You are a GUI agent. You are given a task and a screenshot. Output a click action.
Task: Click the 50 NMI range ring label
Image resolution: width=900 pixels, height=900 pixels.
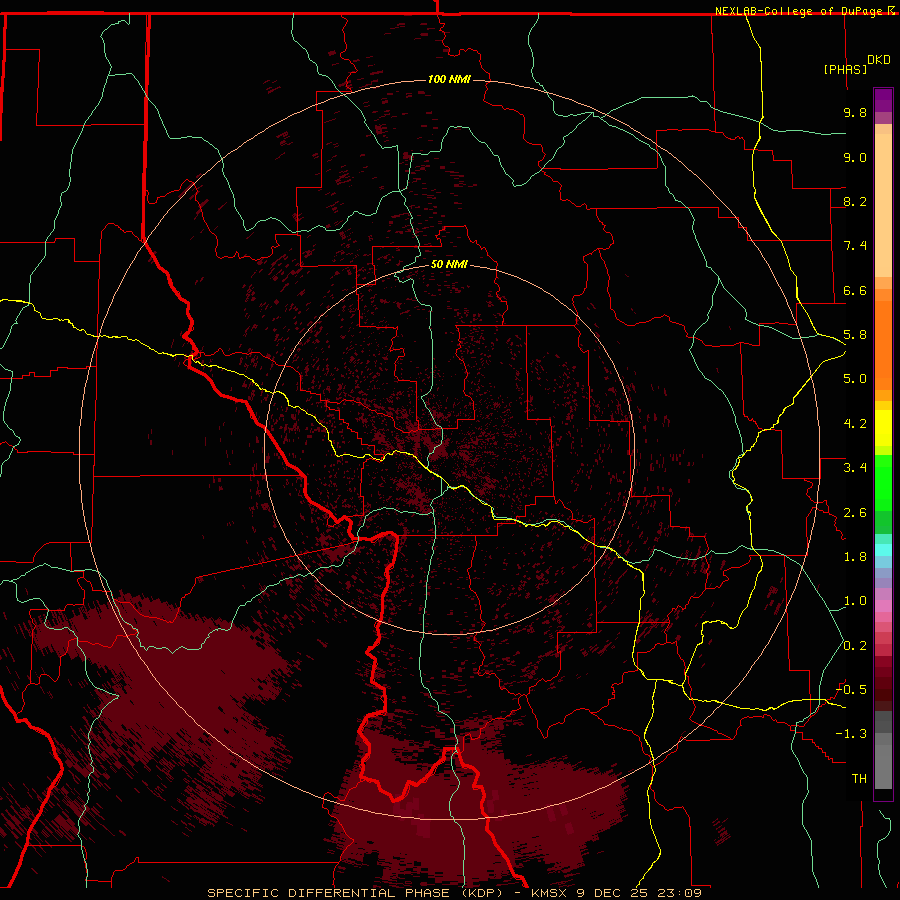[x=449, y=264]
